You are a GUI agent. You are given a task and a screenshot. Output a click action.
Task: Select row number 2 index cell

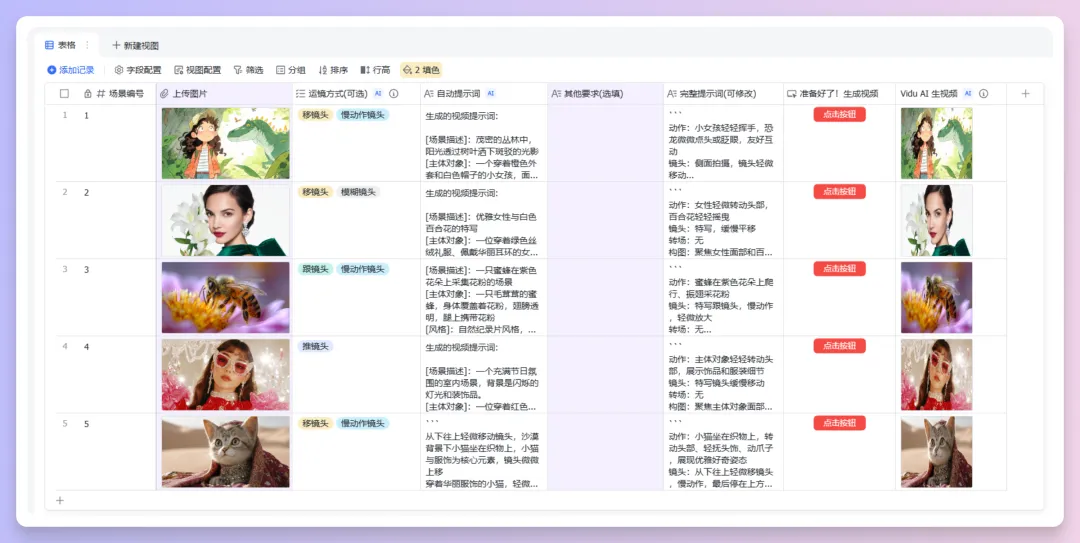[65, 192]
